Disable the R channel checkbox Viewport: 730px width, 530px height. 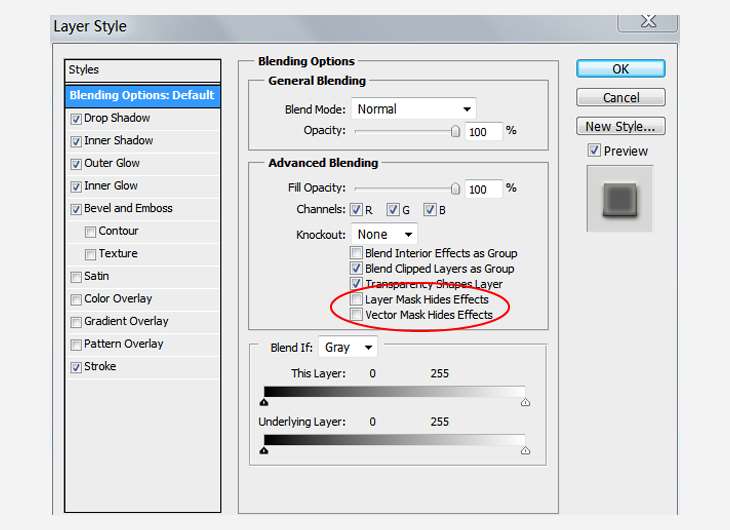(356, 210)
